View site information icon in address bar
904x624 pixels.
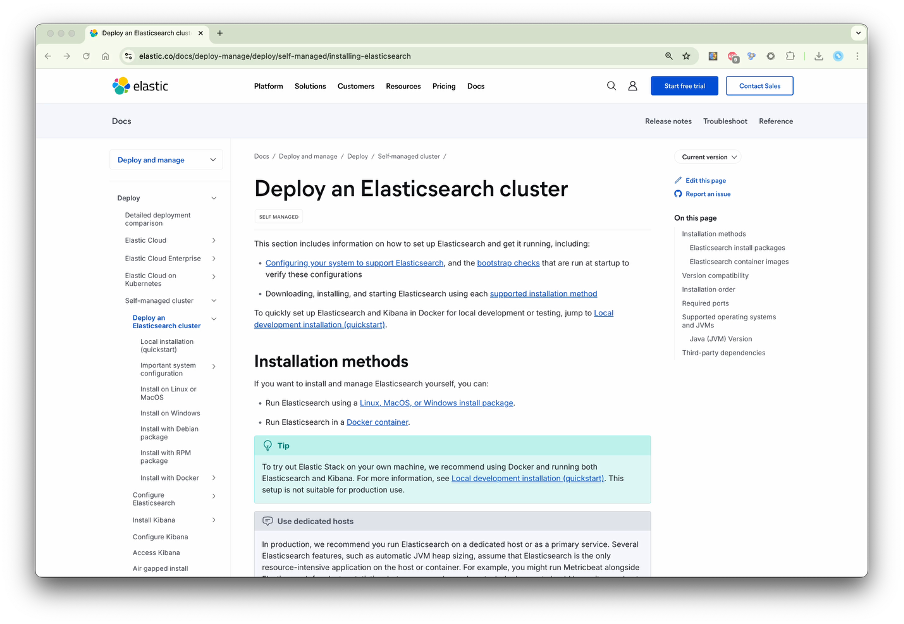[129, 56]
